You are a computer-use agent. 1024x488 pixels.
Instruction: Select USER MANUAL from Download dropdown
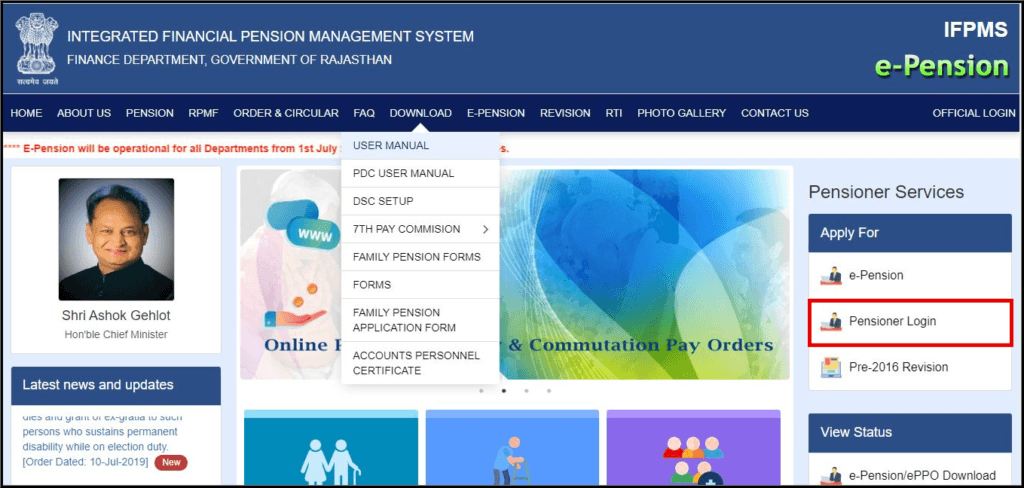click(x=420, y=146)
